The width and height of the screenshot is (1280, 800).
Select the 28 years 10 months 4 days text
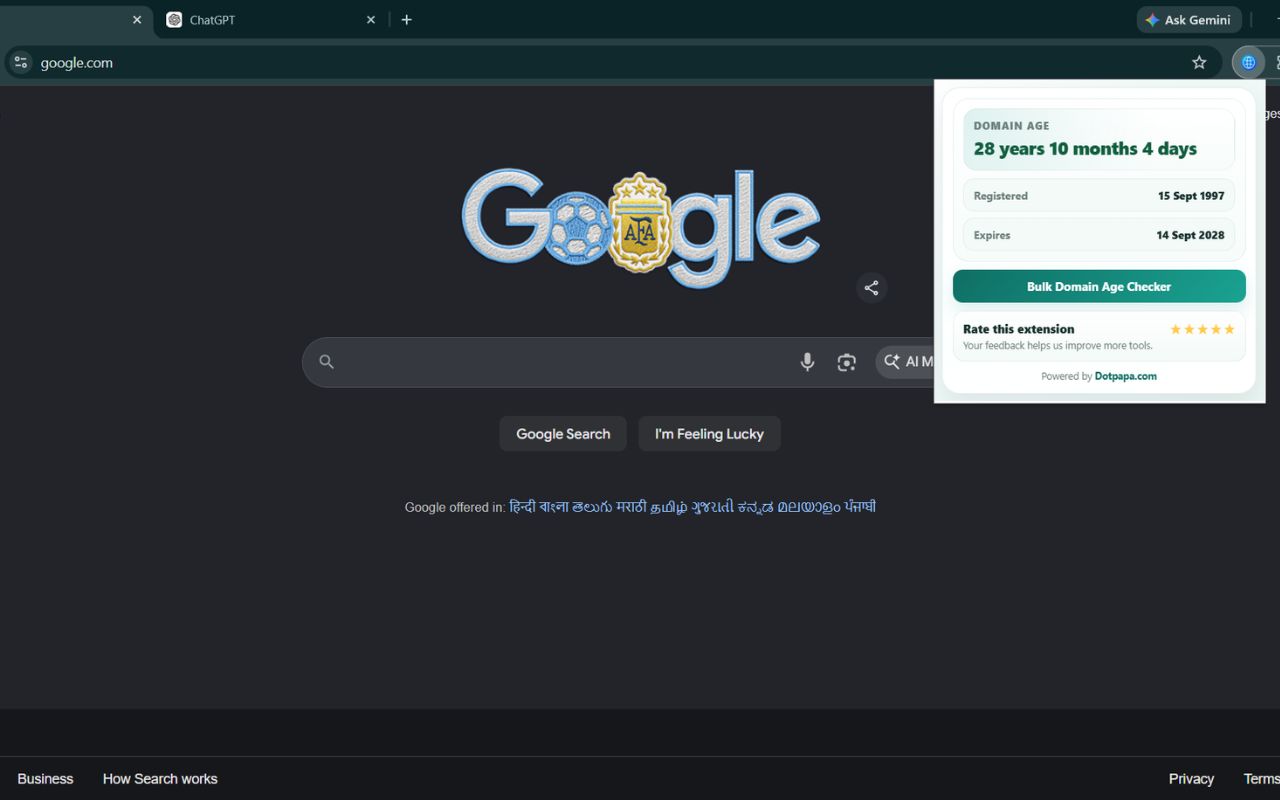pyautogui.click(x=1085, y=149)
